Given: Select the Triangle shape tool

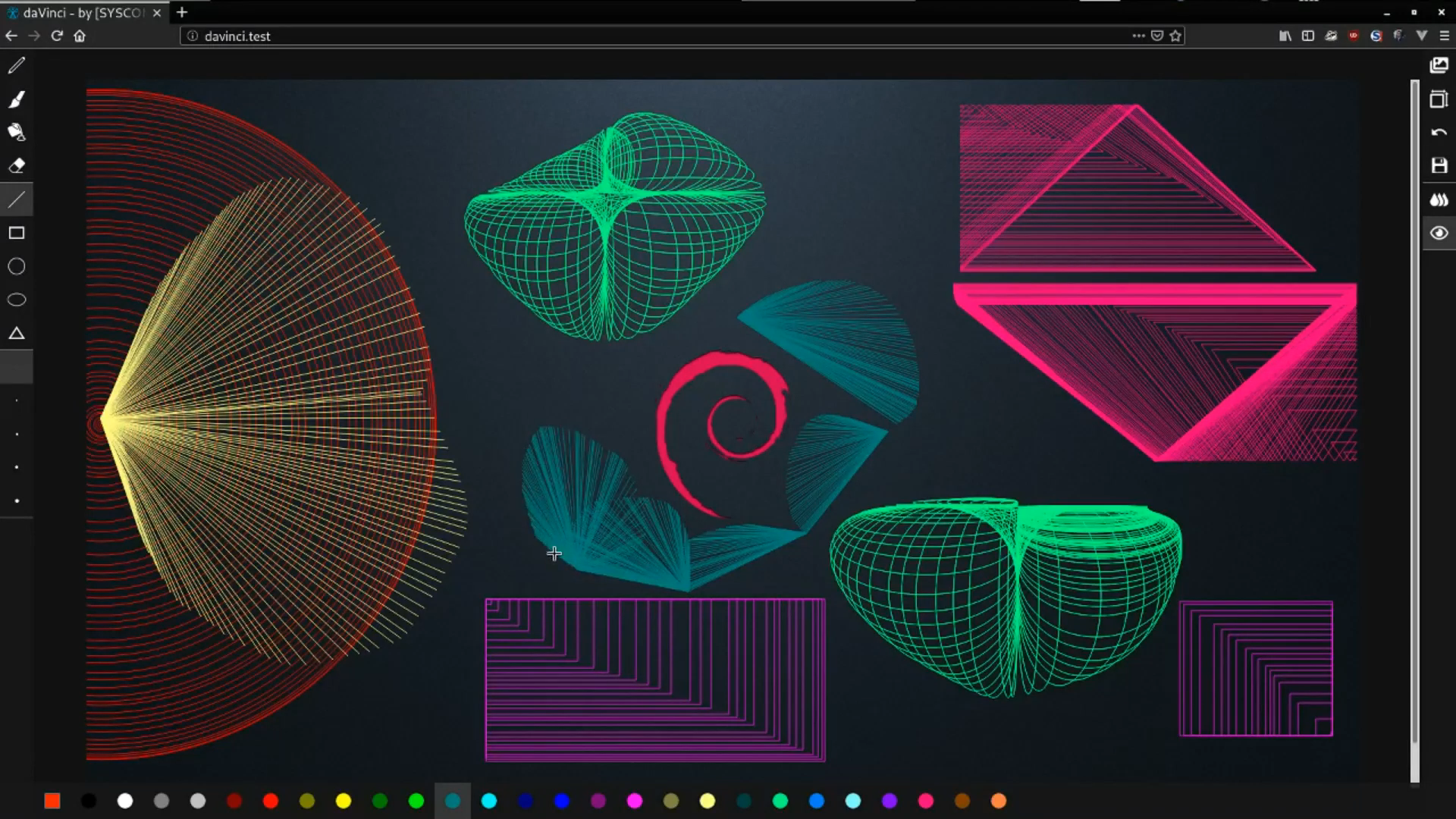Looking at the screenshot, I should [16, 333].
